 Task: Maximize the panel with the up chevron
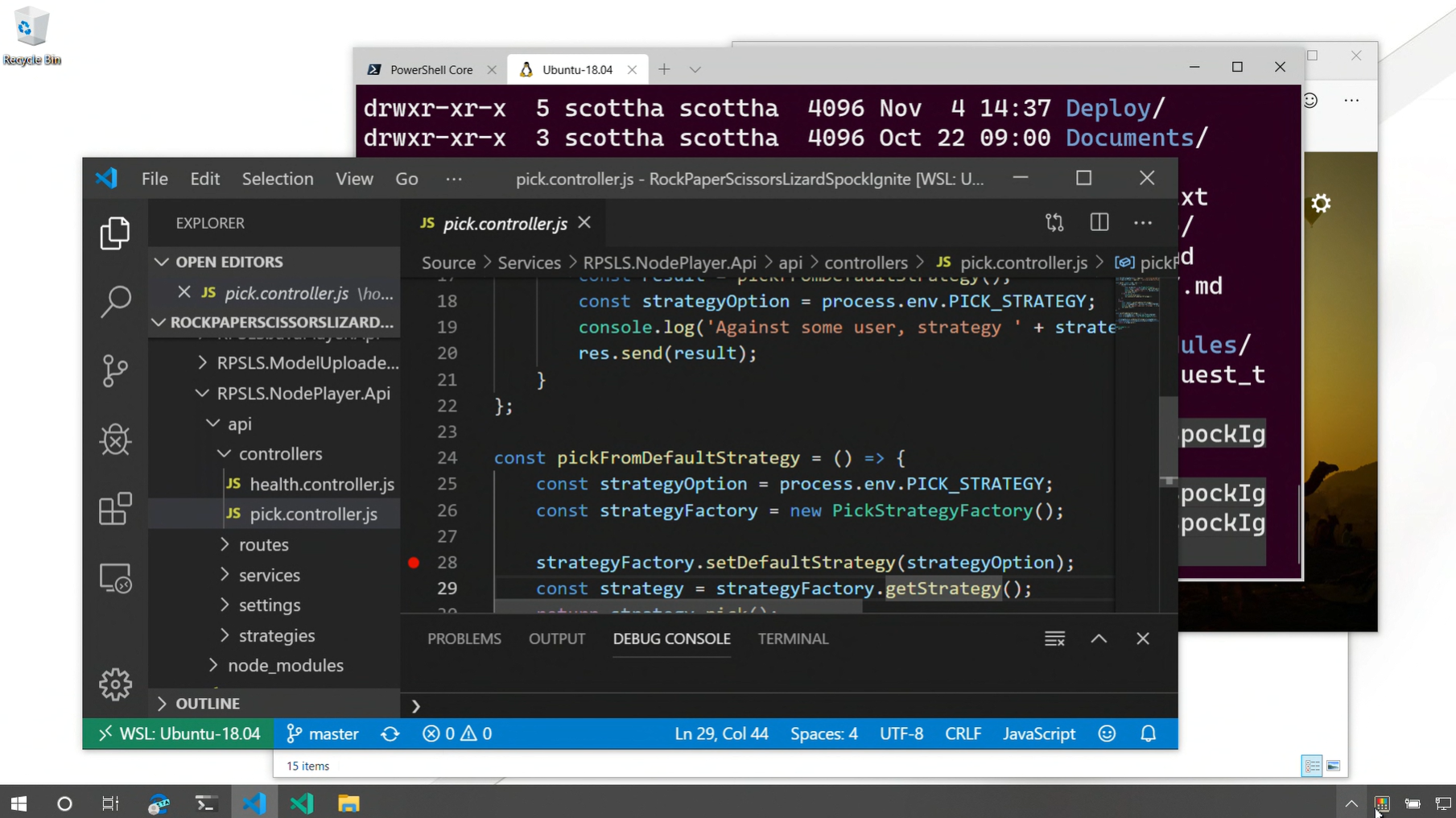pyautogui.click(x=1099, y=638)
